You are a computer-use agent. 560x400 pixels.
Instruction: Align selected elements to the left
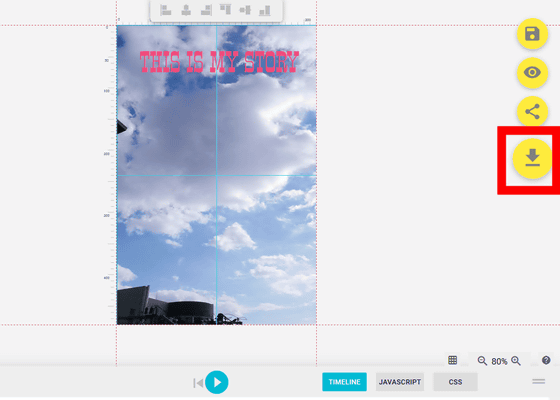coord(166,10)
